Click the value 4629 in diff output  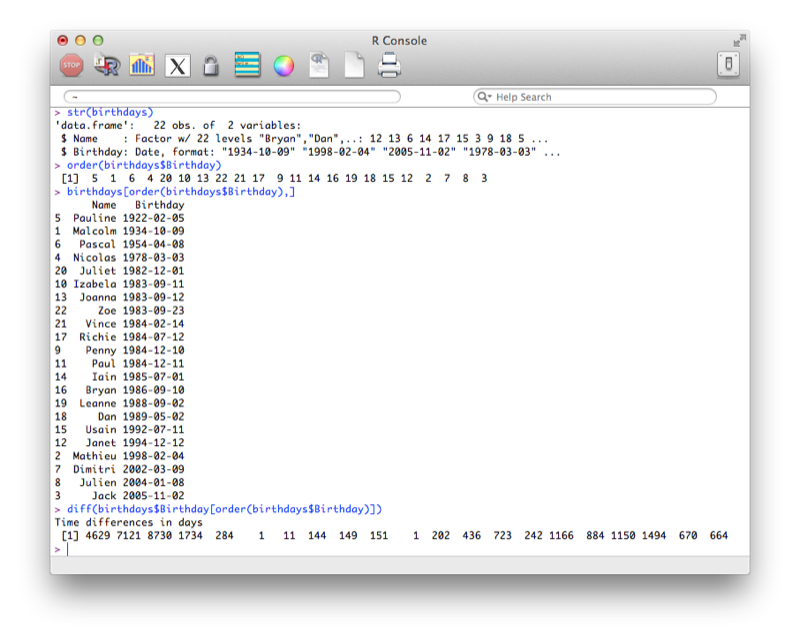(x=97, y=535)
